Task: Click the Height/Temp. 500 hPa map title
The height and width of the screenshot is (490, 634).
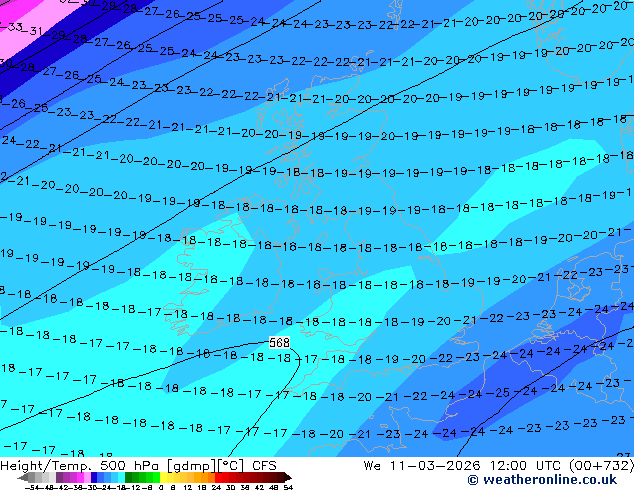Action: coord(78,466)
